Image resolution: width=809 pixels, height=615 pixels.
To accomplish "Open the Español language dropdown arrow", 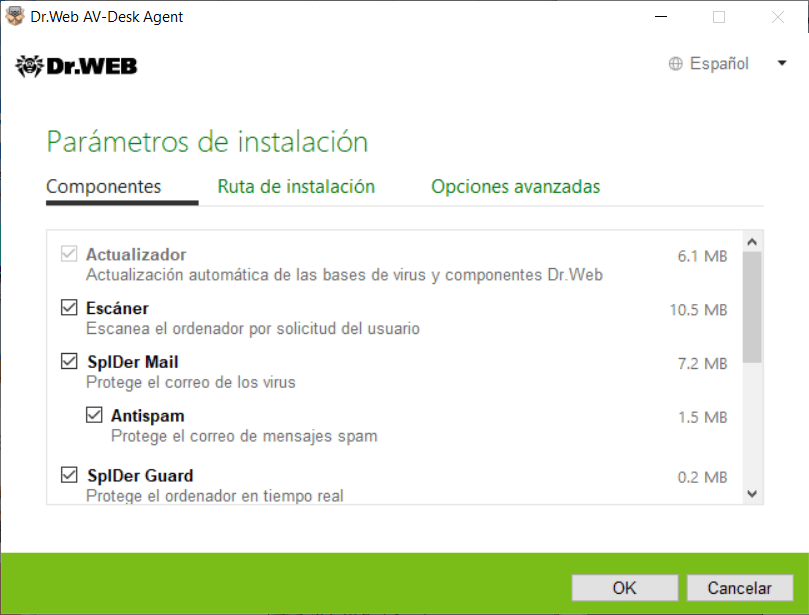I will tap(782, 63).
